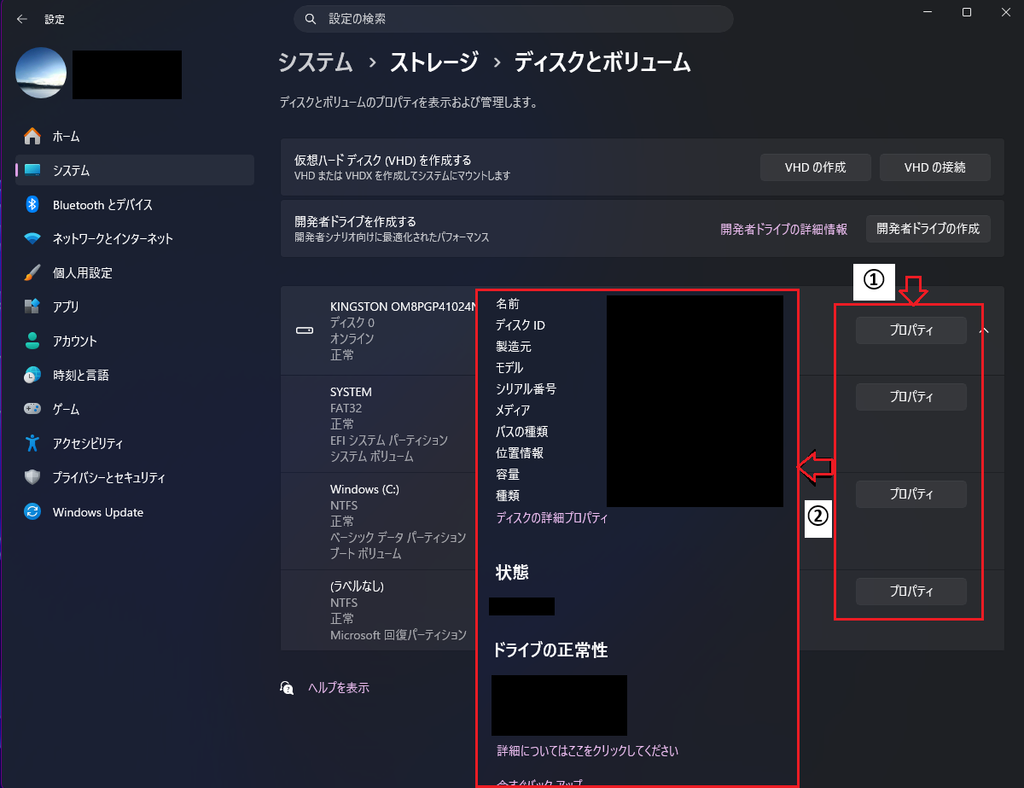The width and height of the screenshot is (1024, 788).
Task: Click the ベーシック データ パーティション text
Action: 398,537
